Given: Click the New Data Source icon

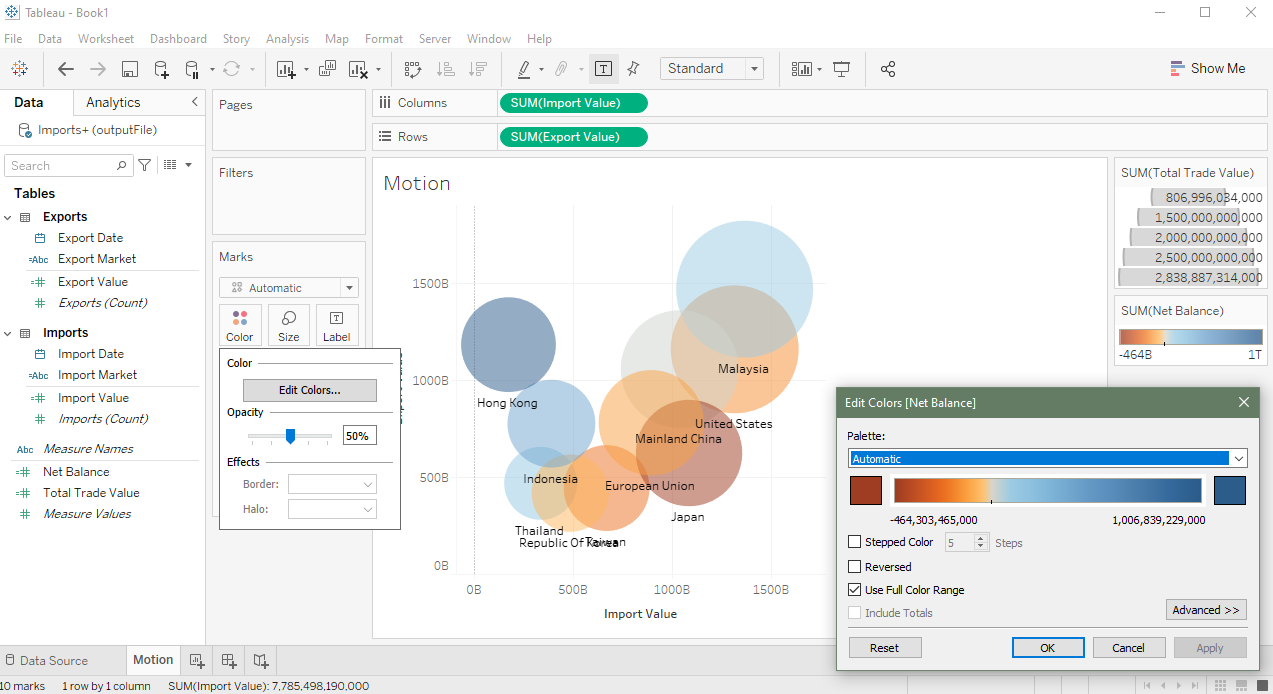Looking at the screenshot, I should click(161, 69).
